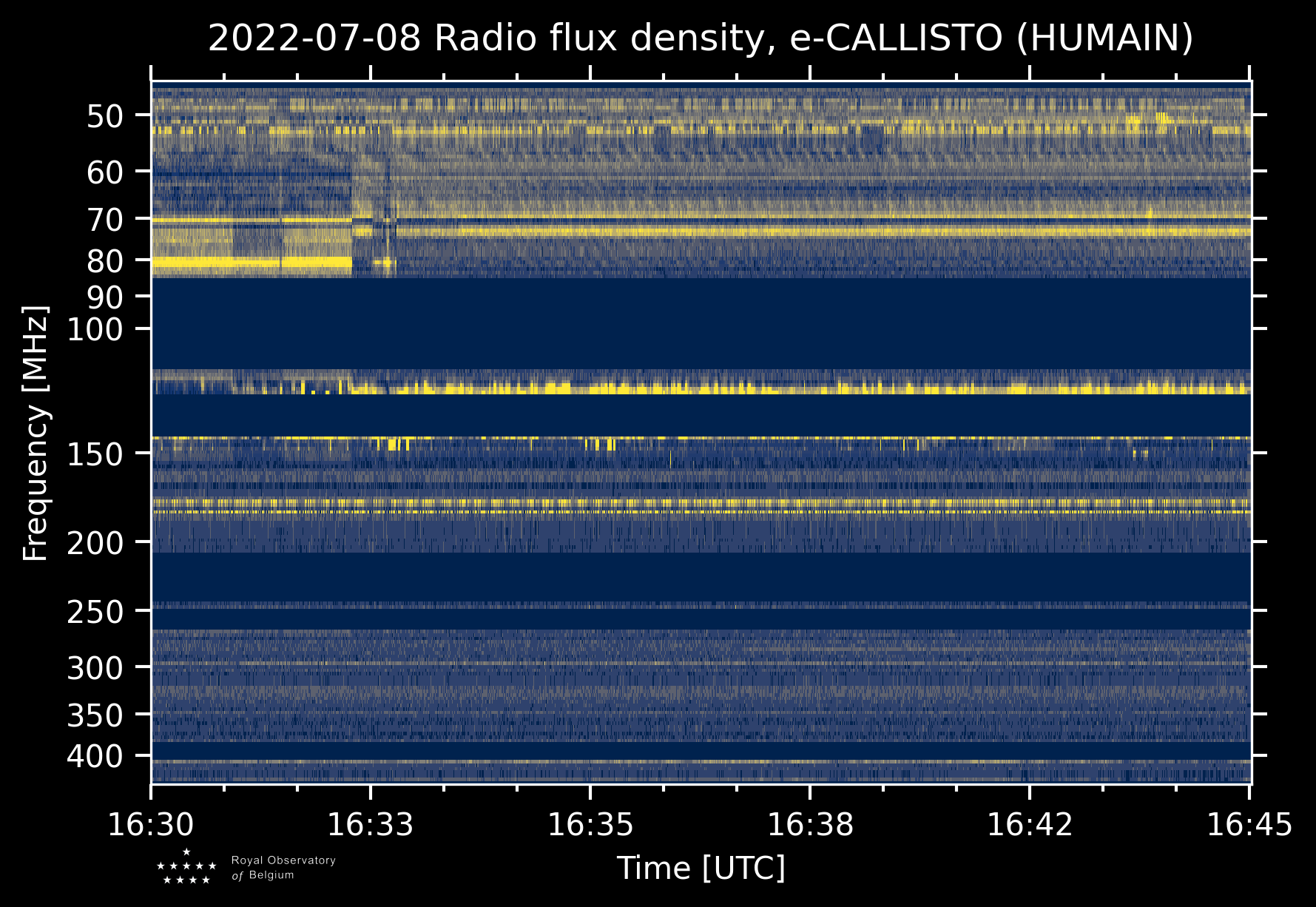The width and height of the screenshot is (1316, 907).
Task: Select the Frequency [MHz] axis label
Action: pos(36,434)
